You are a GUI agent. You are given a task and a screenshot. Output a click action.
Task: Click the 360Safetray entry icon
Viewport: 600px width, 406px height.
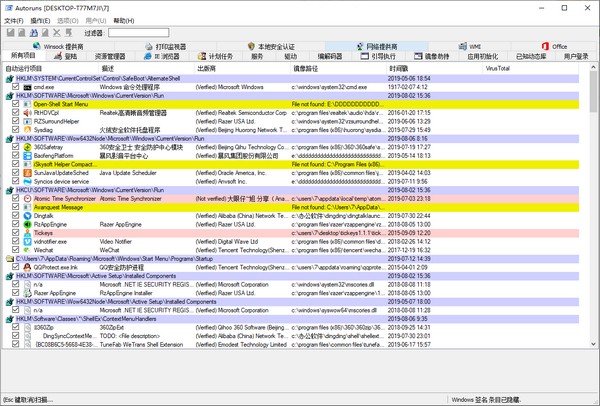click(26, 147)
